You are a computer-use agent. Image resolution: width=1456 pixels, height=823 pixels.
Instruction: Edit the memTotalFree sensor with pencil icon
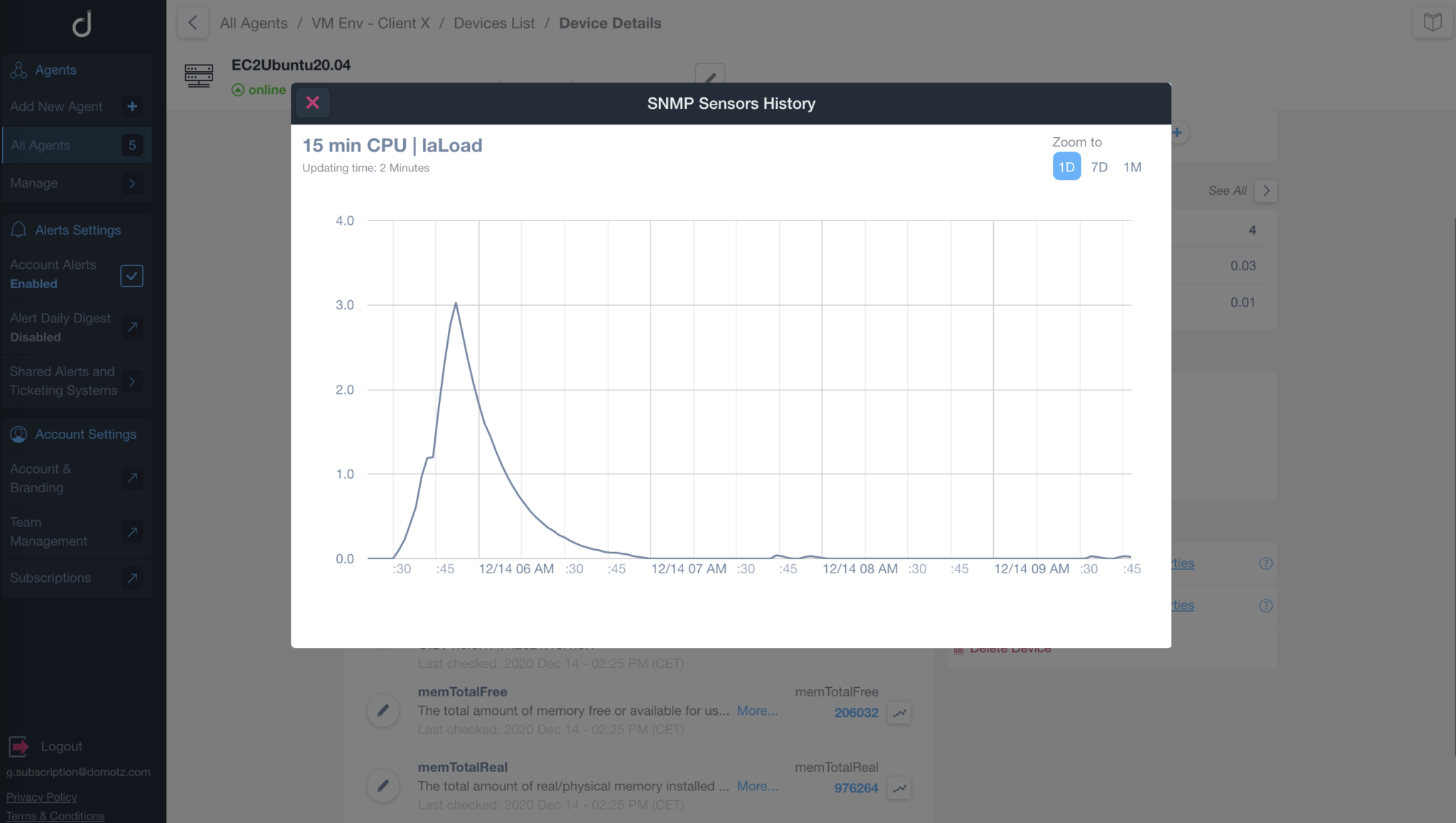[x=383, y=710]
